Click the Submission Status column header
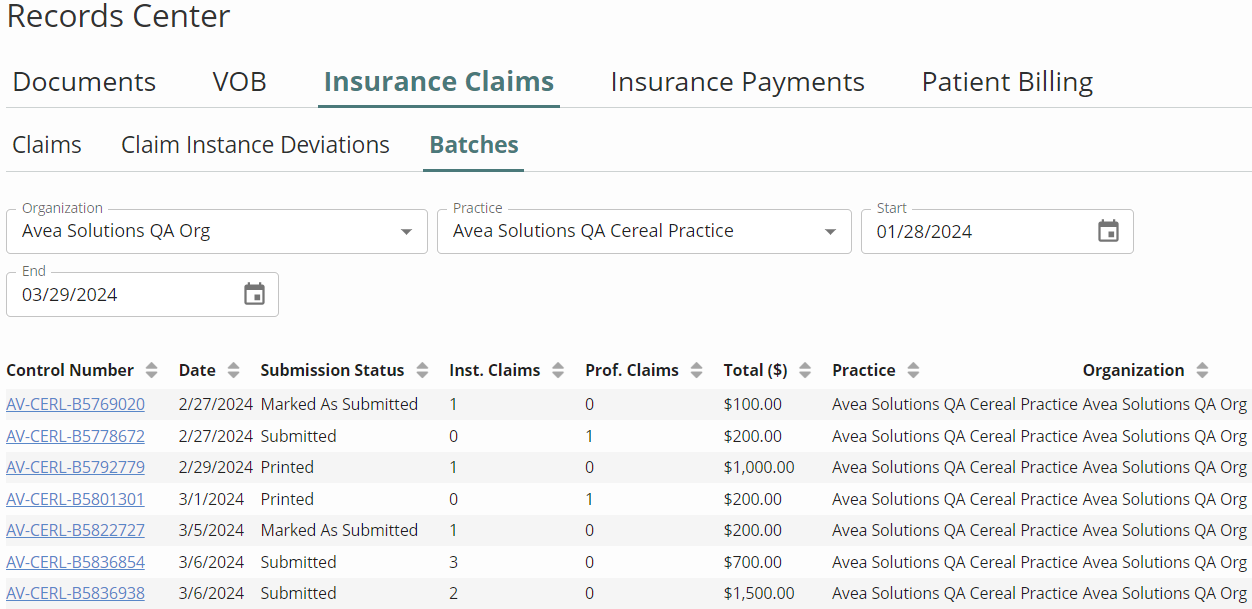Viewport: 1252px width, 609px height. (x=333, y=370)
